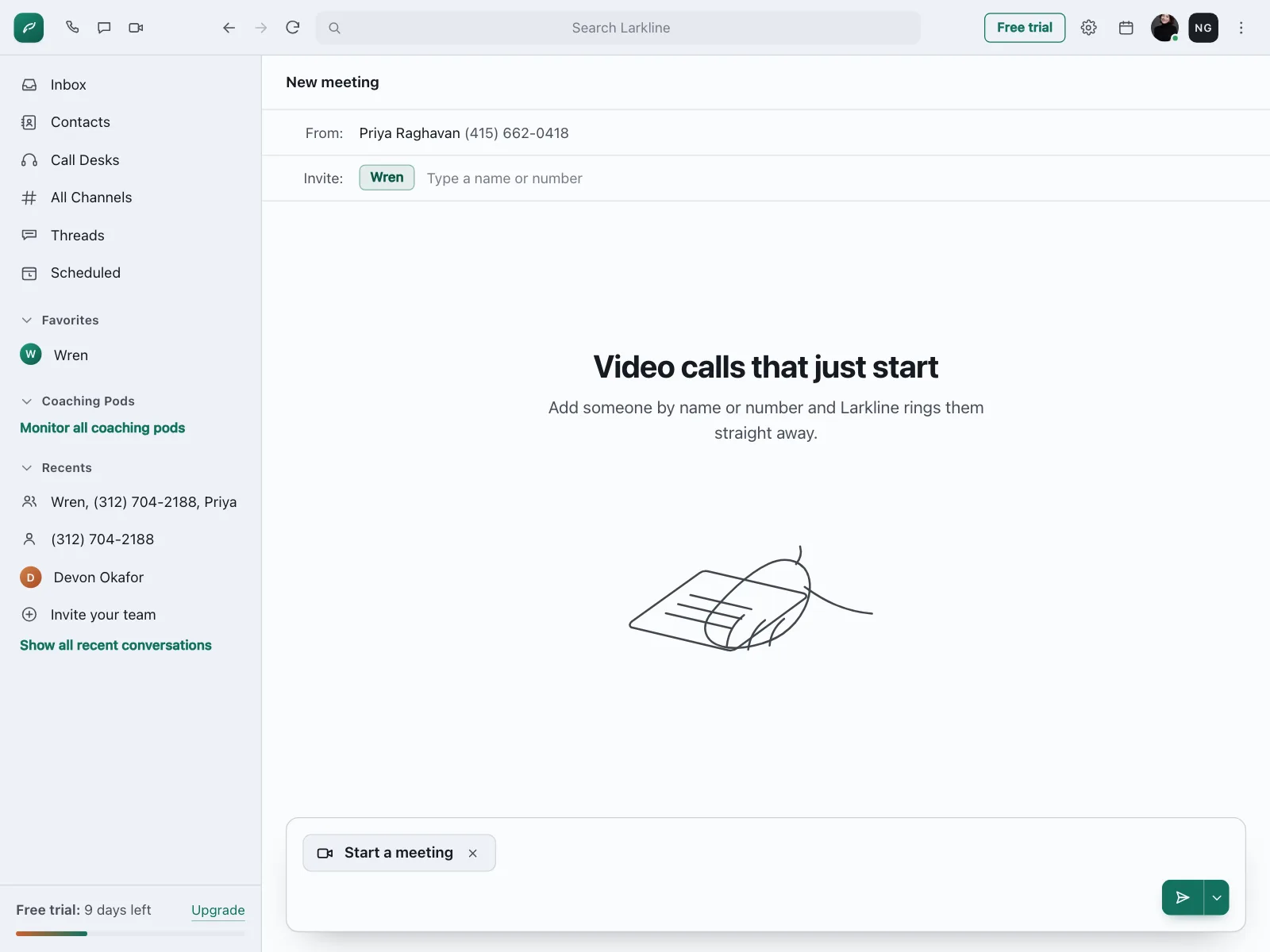Open Devon Okafor conversation
Screen dimensions: 1270x952
(130, 578)
